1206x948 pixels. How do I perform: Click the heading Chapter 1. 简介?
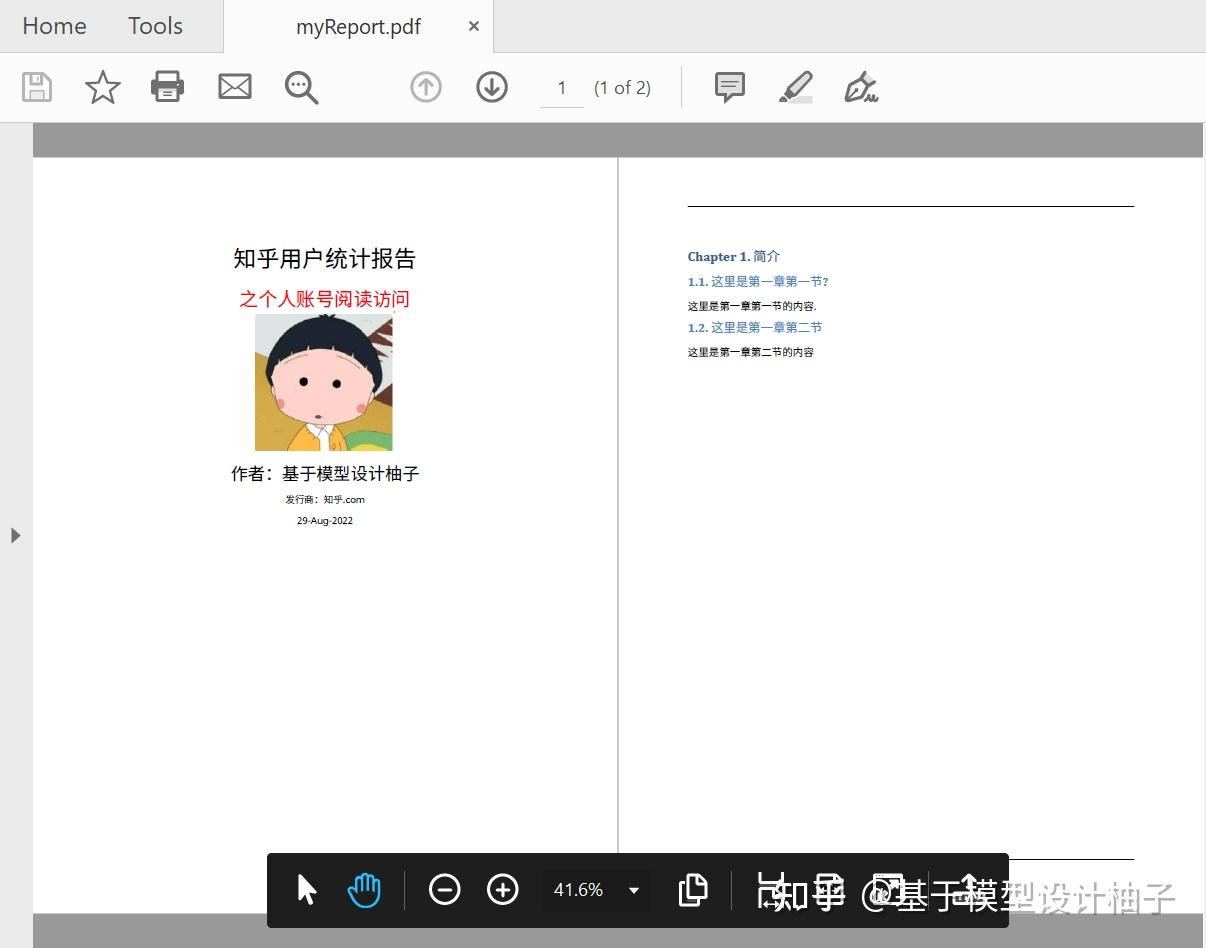[734, 257]
